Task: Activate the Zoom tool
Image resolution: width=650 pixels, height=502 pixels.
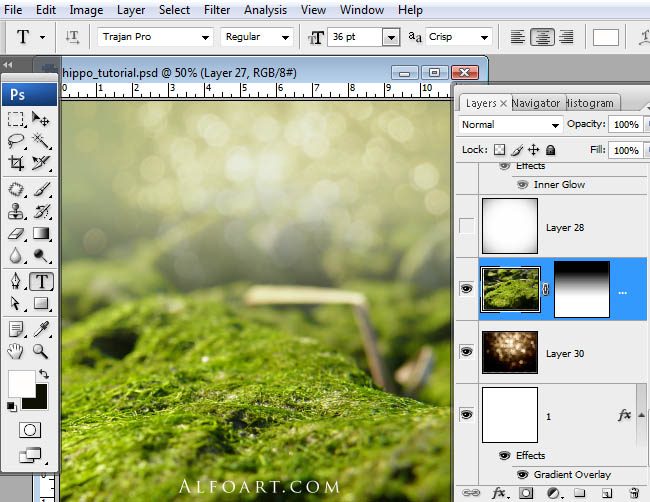Action: (x=41, y=351)
